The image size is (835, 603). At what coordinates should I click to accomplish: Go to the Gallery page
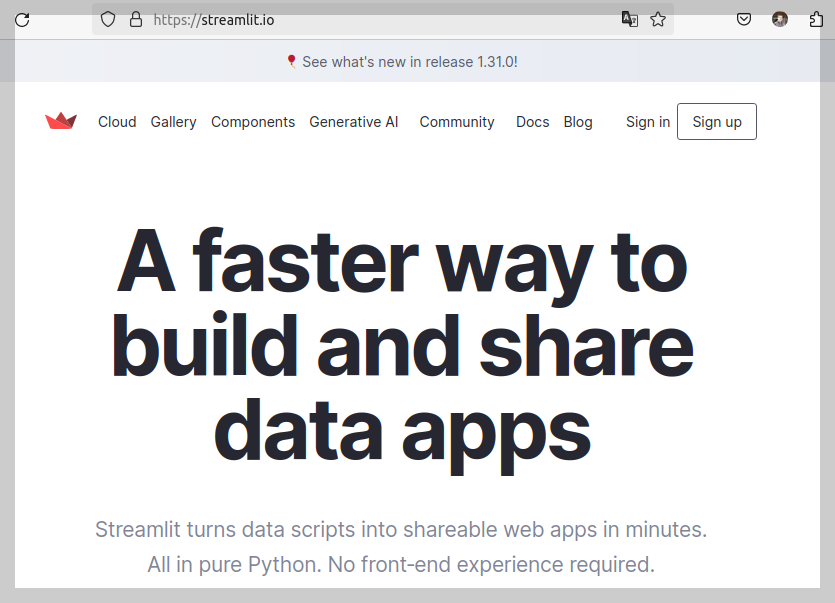point(174,122)
